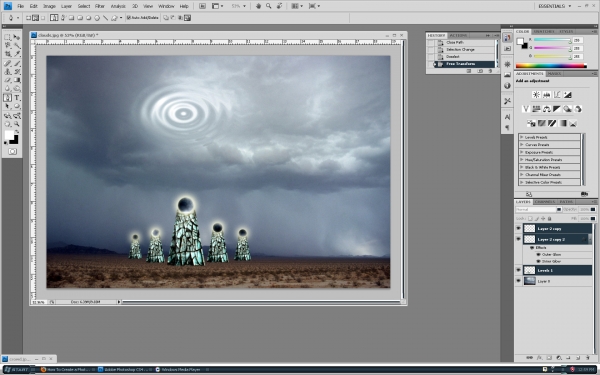Toggle Outer Glow effect visibility
The height and width of the screenshot is (375, 600).
[539, 254]
